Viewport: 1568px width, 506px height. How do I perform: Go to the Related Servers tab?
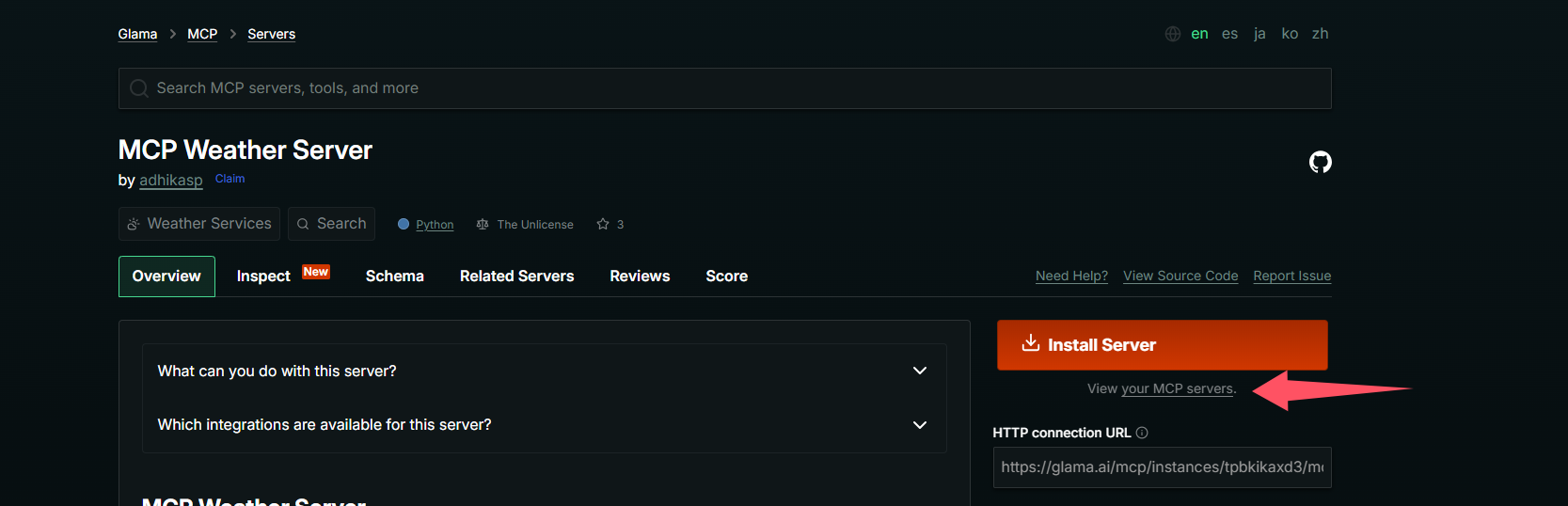coord(516,276)
